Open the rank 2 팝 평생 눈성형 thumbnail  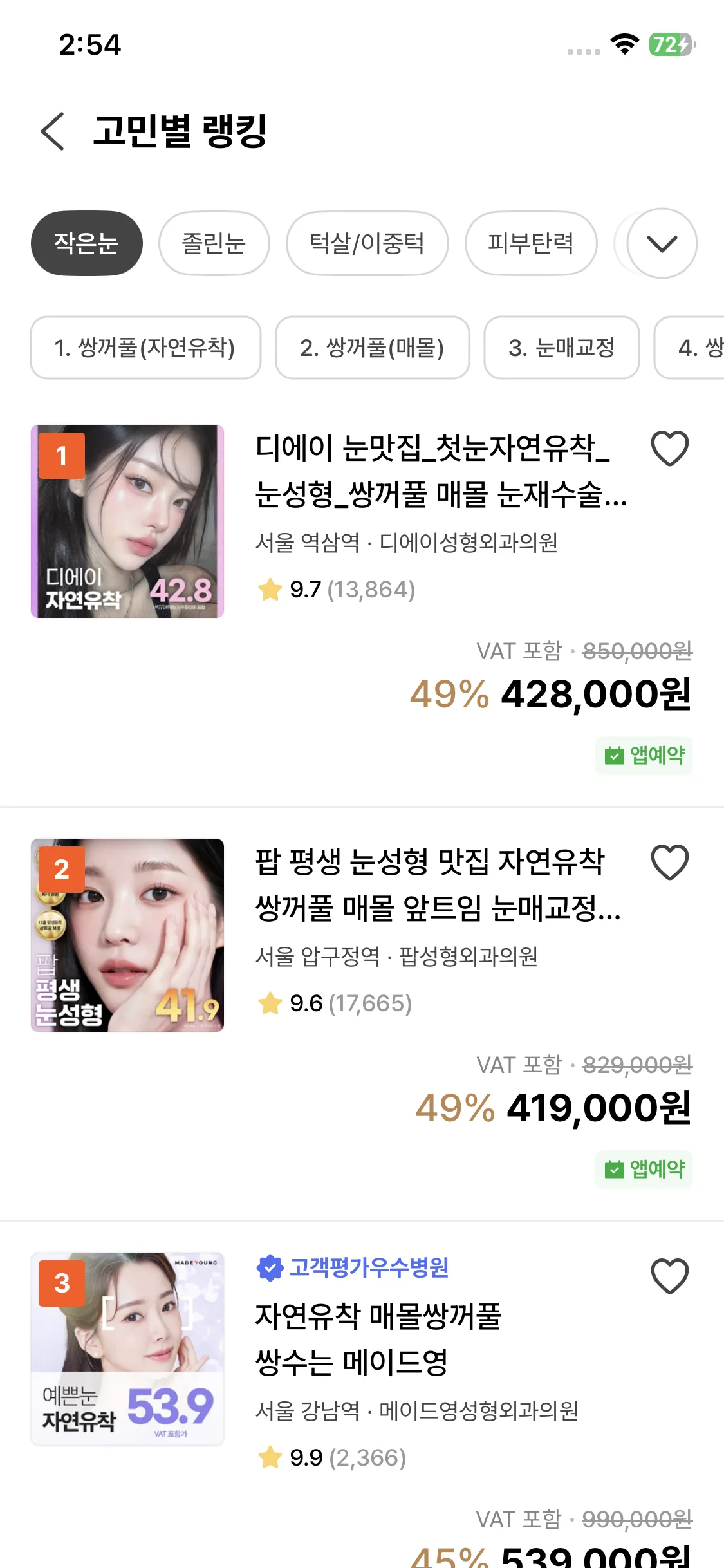127,935
